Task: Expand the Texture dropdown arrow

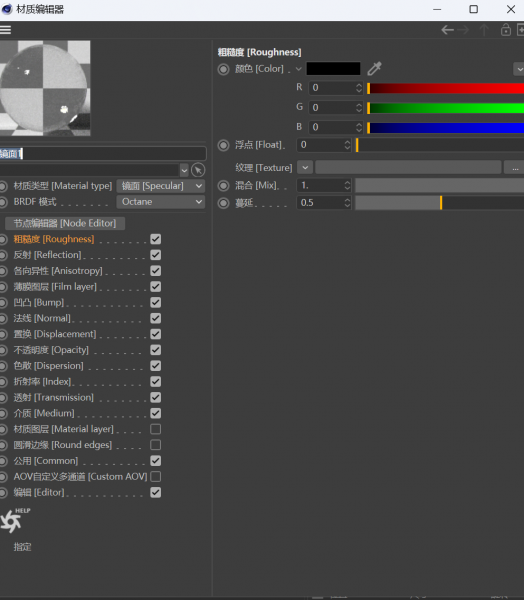Action: [x=305, y=167]
